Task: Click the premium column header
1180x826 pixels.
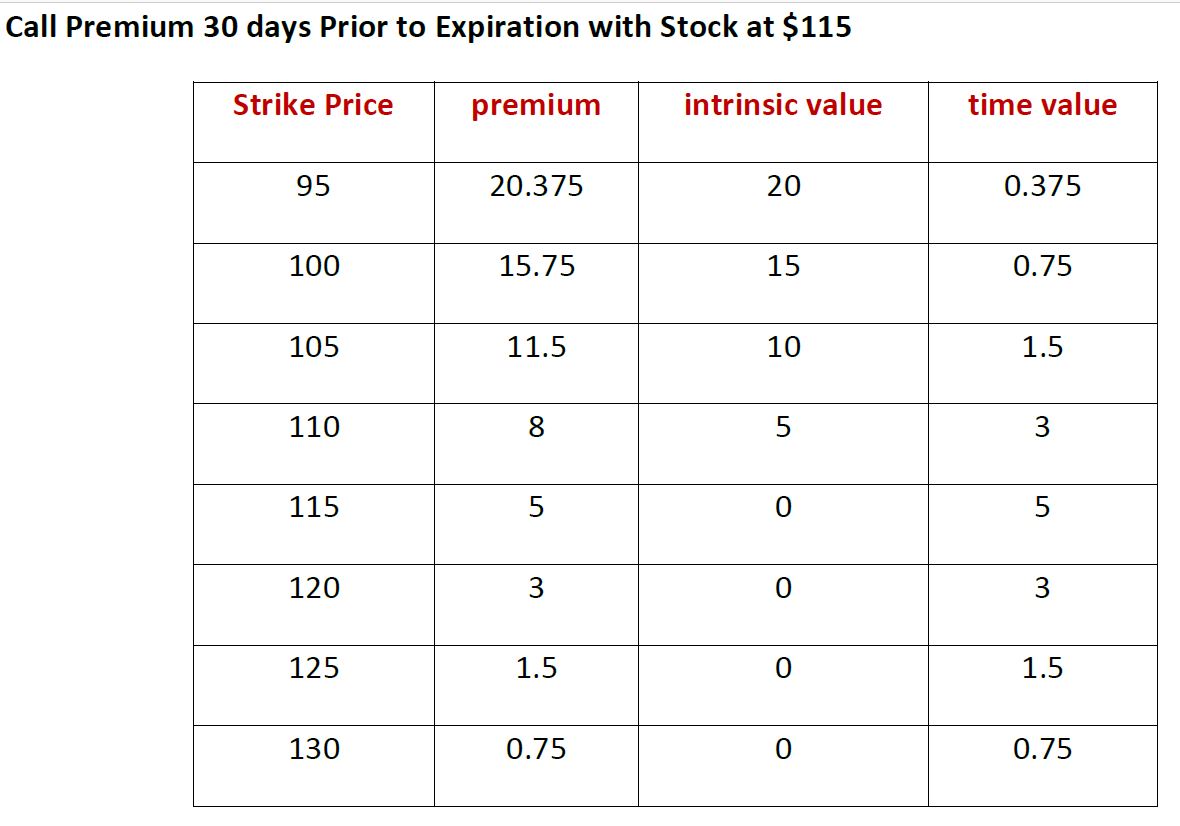Action: pos(536,105)
